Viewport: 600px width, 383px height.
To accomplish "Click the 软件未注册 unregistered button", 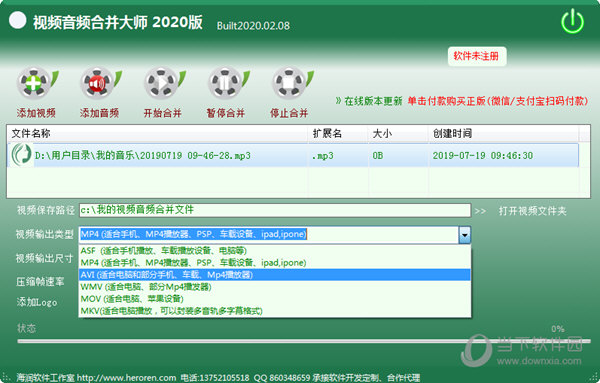I will [476, 56].
